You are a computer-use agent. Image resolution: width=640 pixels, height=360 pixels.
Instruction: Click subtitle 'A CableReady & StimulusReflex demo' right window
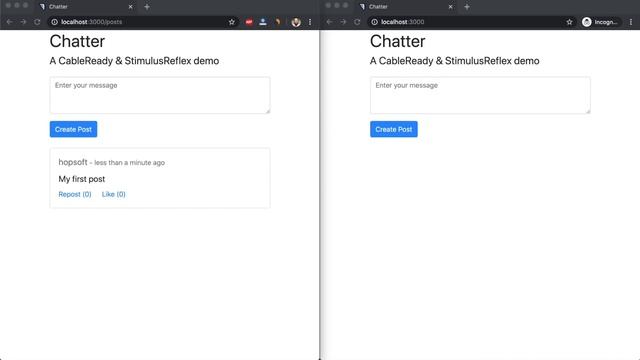455,61
